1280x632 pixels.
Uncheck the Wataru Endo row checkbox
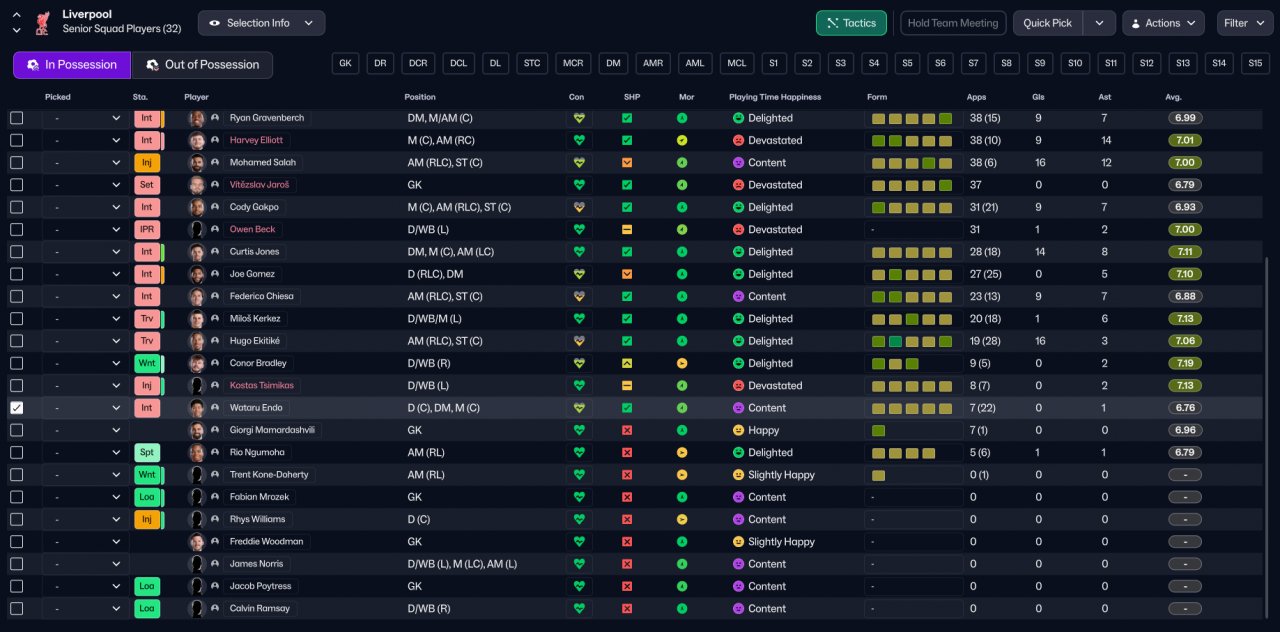[x=16, y=408]
